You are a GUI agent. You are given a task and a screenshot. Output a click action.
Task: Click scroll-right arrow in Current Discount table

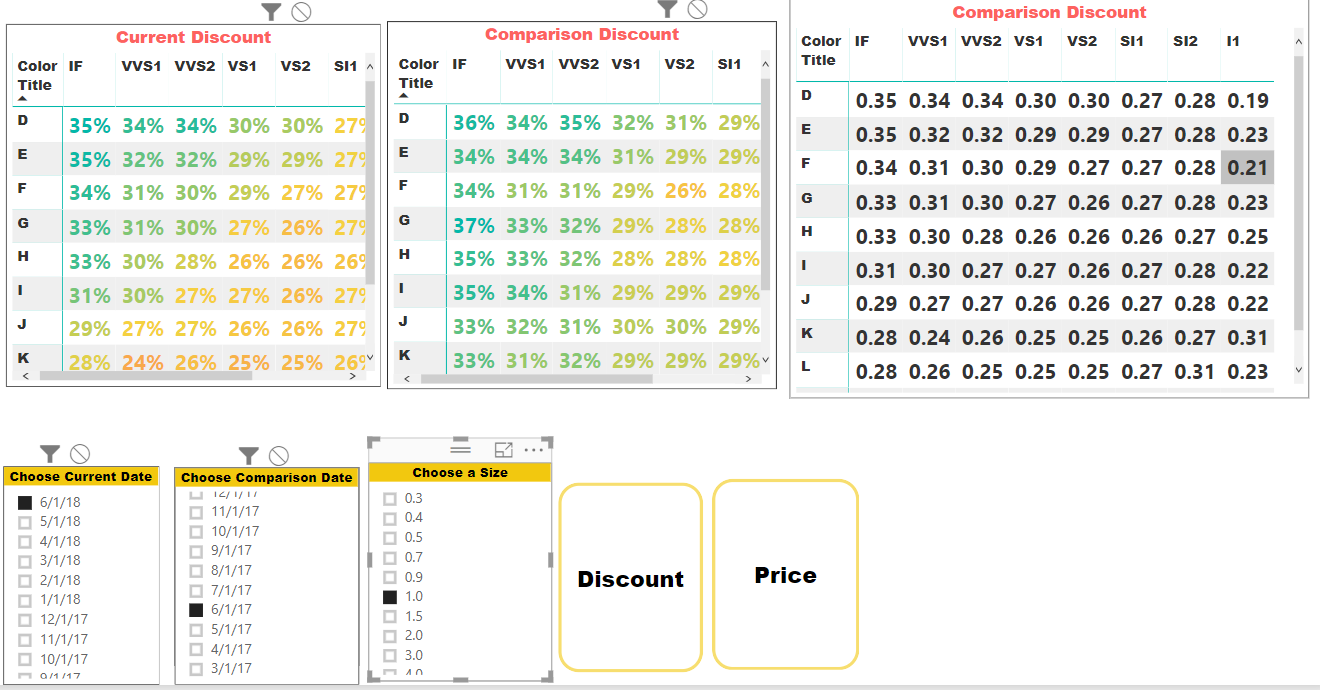352,377
